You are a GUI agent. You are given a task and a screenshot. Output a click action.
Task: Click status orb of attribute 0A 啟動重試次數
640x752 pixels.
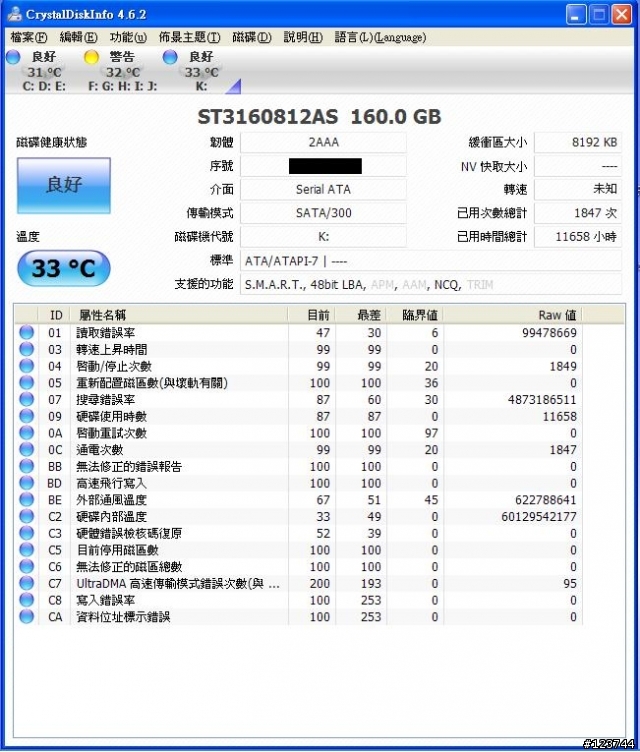26,433
